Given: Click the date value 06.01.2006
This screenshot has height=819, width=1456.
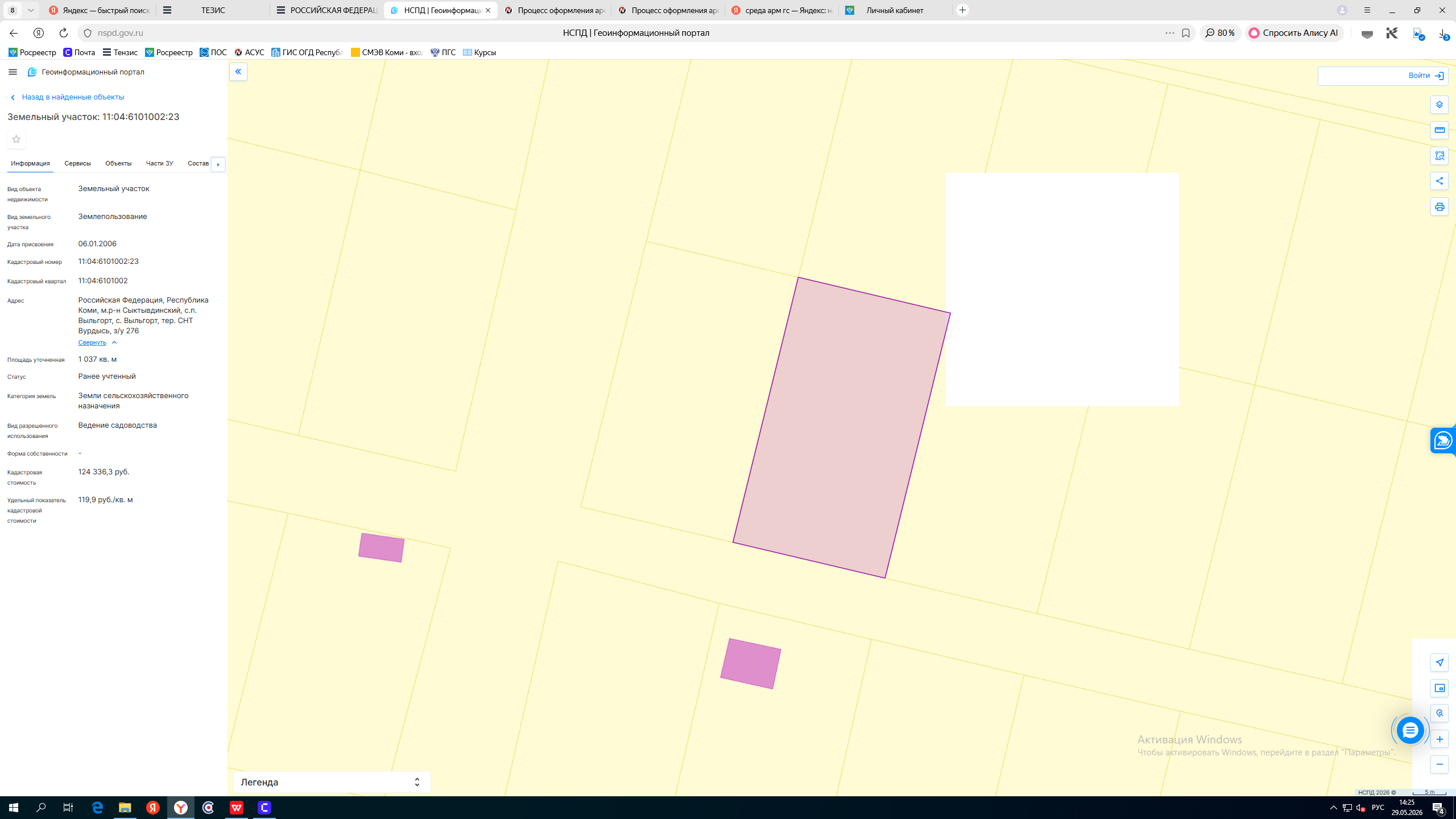Looking at the screenshot, I should coord(97,244).
